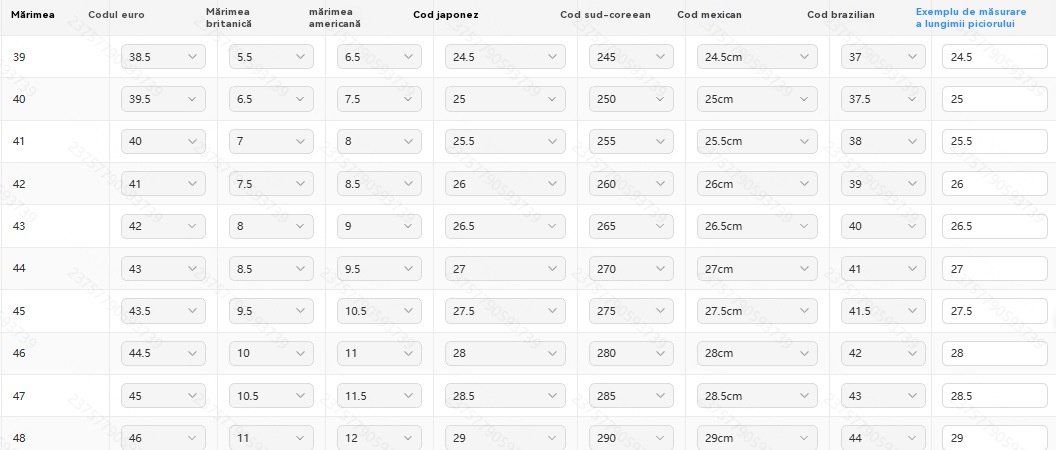Expand British size dropdown with 6.5
Screen dimensions: 1056x450
[271, 99]
